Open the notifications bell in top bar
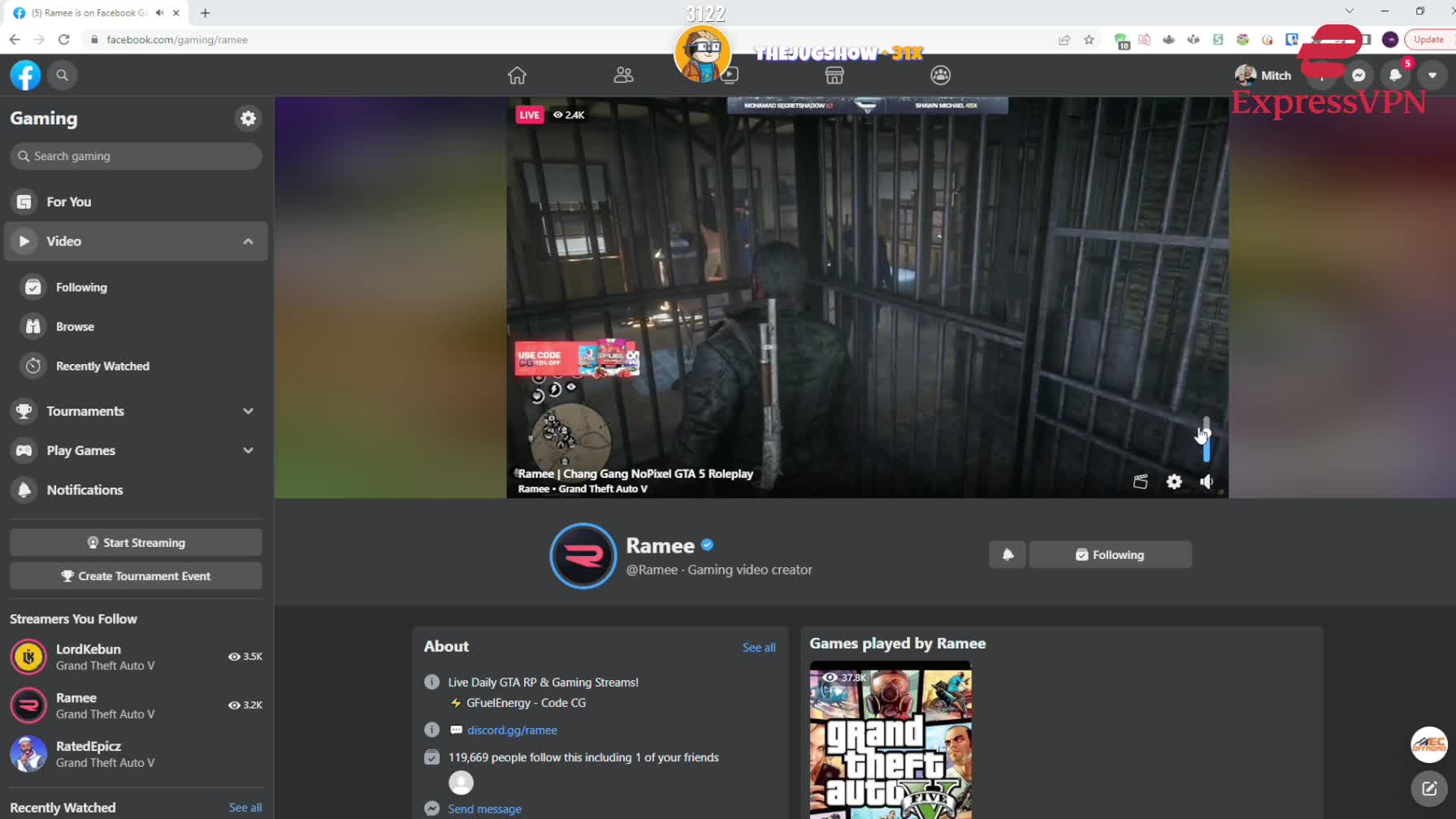Image resolution: width=1456 pixels, height=819 pixels. pos(1395,76)
